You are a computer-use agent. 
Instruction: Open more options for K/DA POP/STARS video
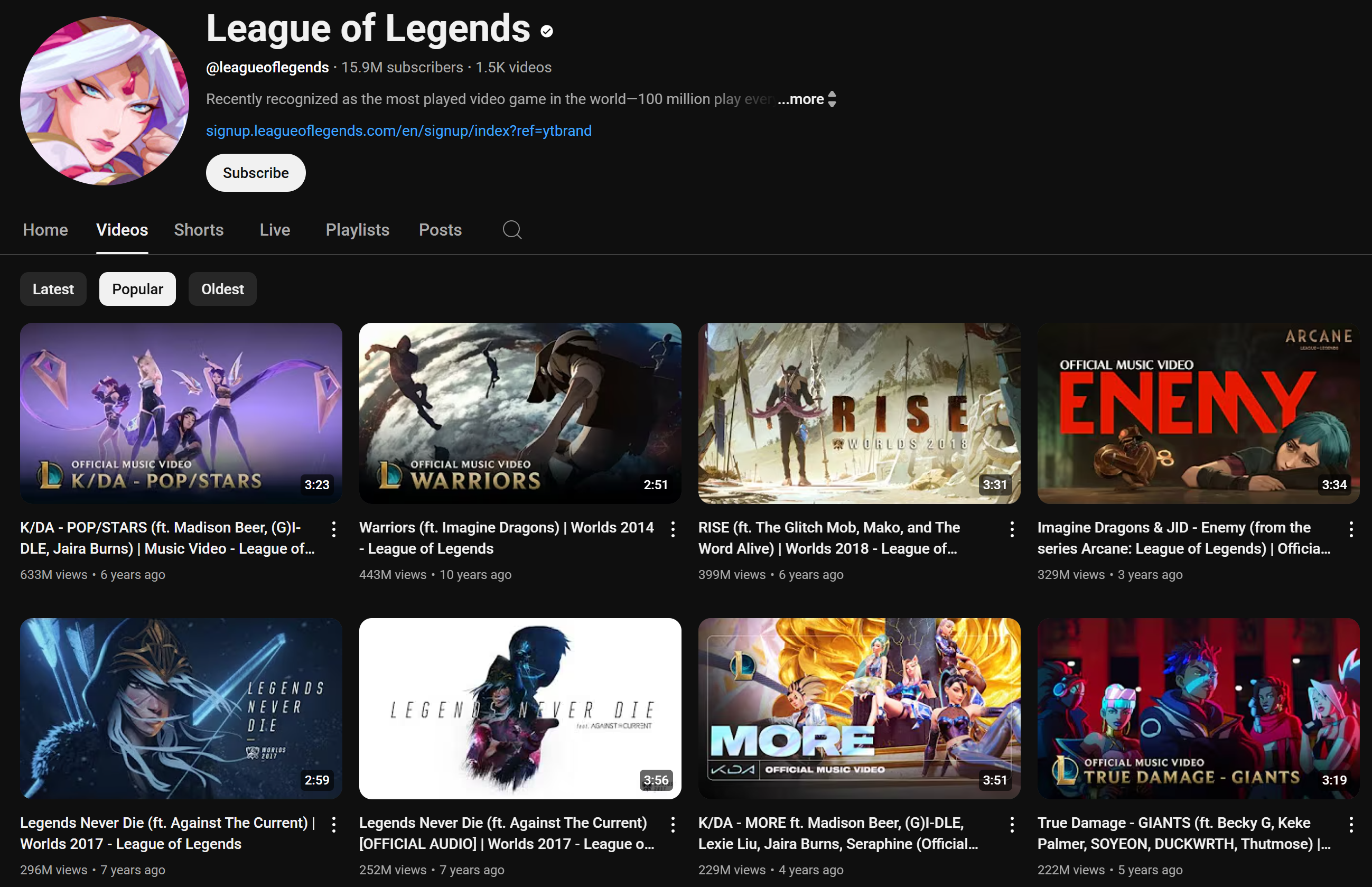tap(333, 529)
